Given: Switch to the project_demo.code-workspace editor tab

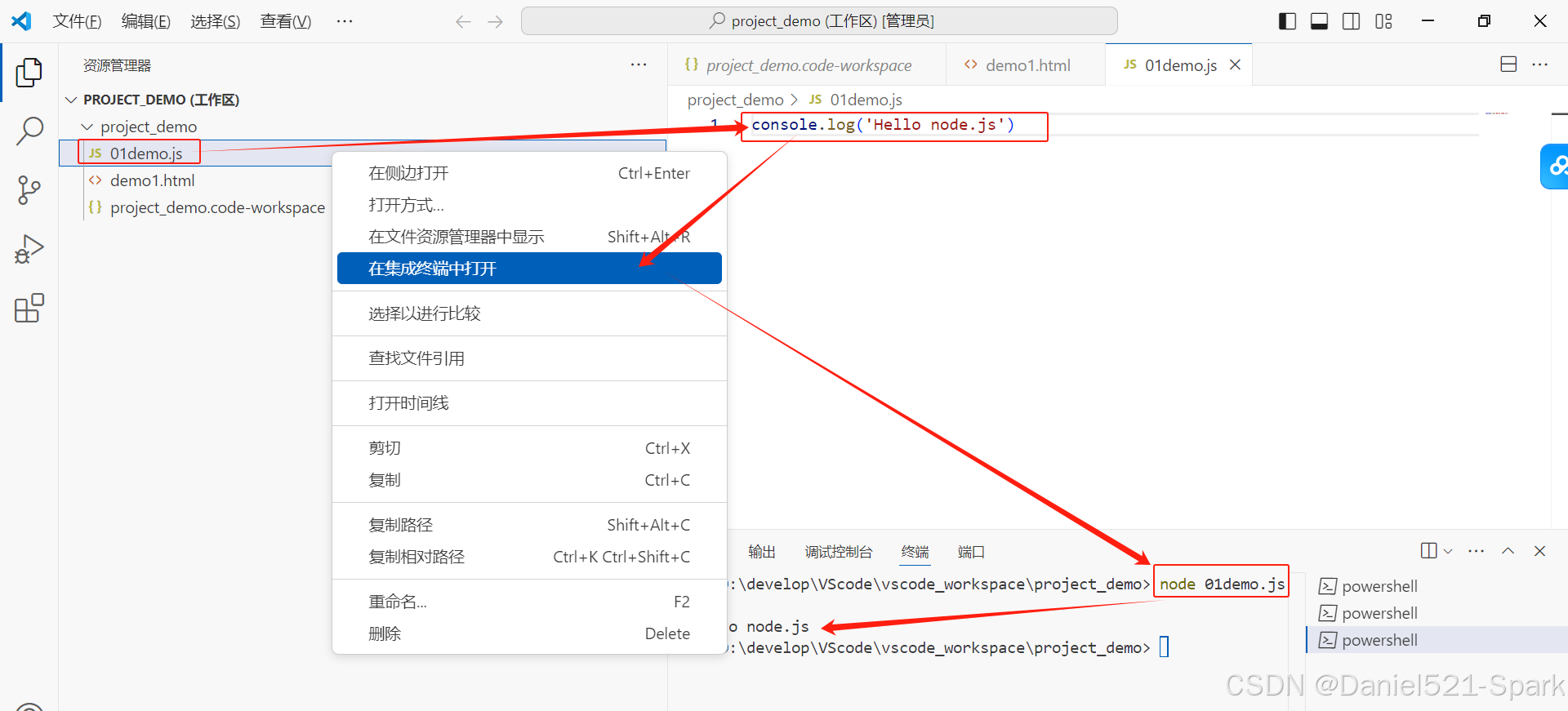Looking at the screenshot, I should pyautogui.click(x=808, y=65).
